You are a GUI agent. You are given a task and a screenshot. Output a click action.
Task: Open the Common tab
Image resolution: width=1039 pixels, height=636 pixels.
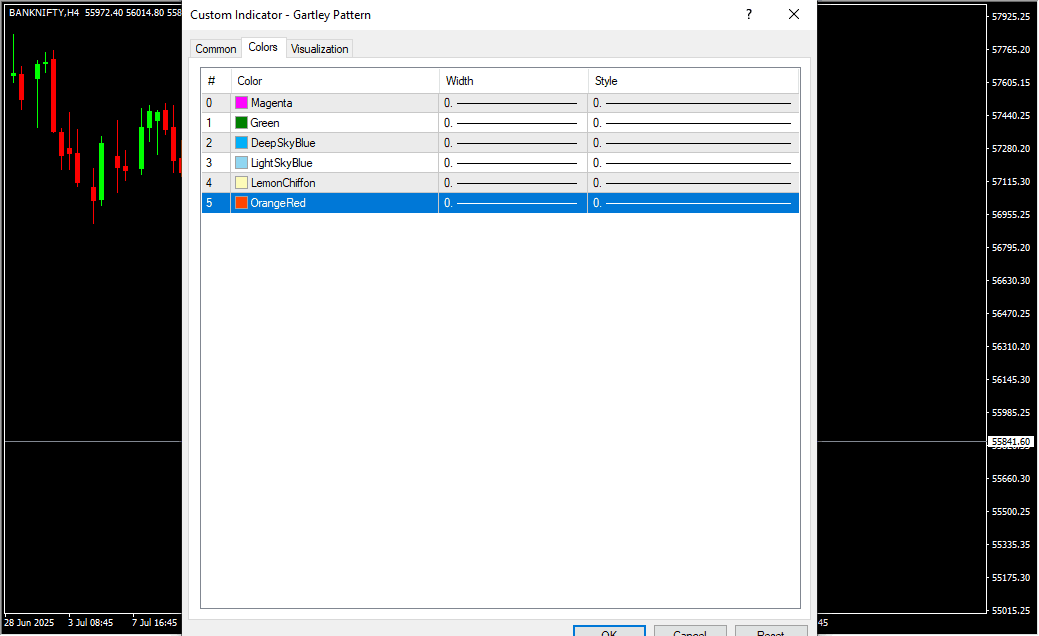(x=216, y=49)
